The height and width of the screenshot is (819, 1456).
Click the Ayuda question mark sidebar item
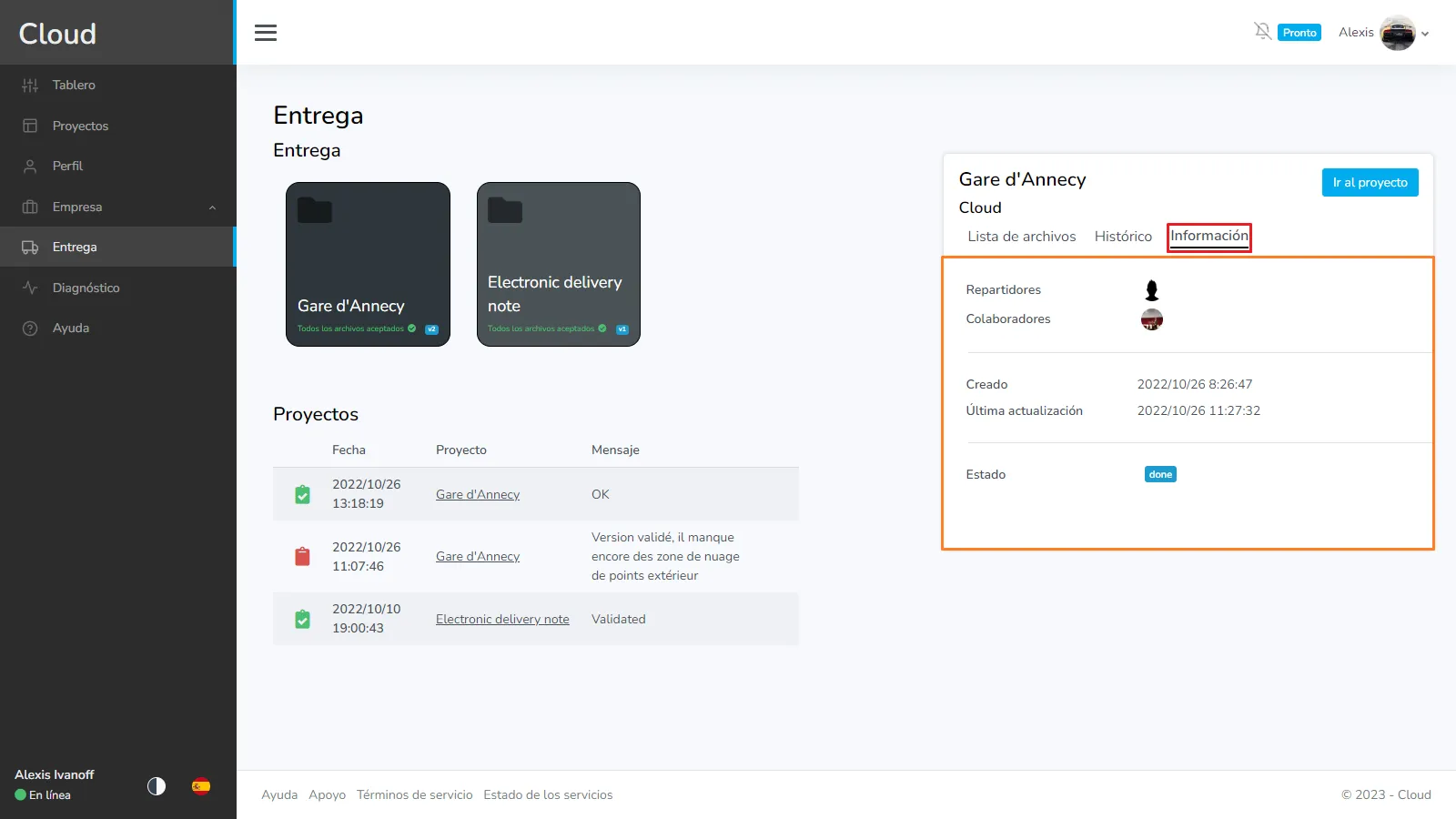coord(70,328)
